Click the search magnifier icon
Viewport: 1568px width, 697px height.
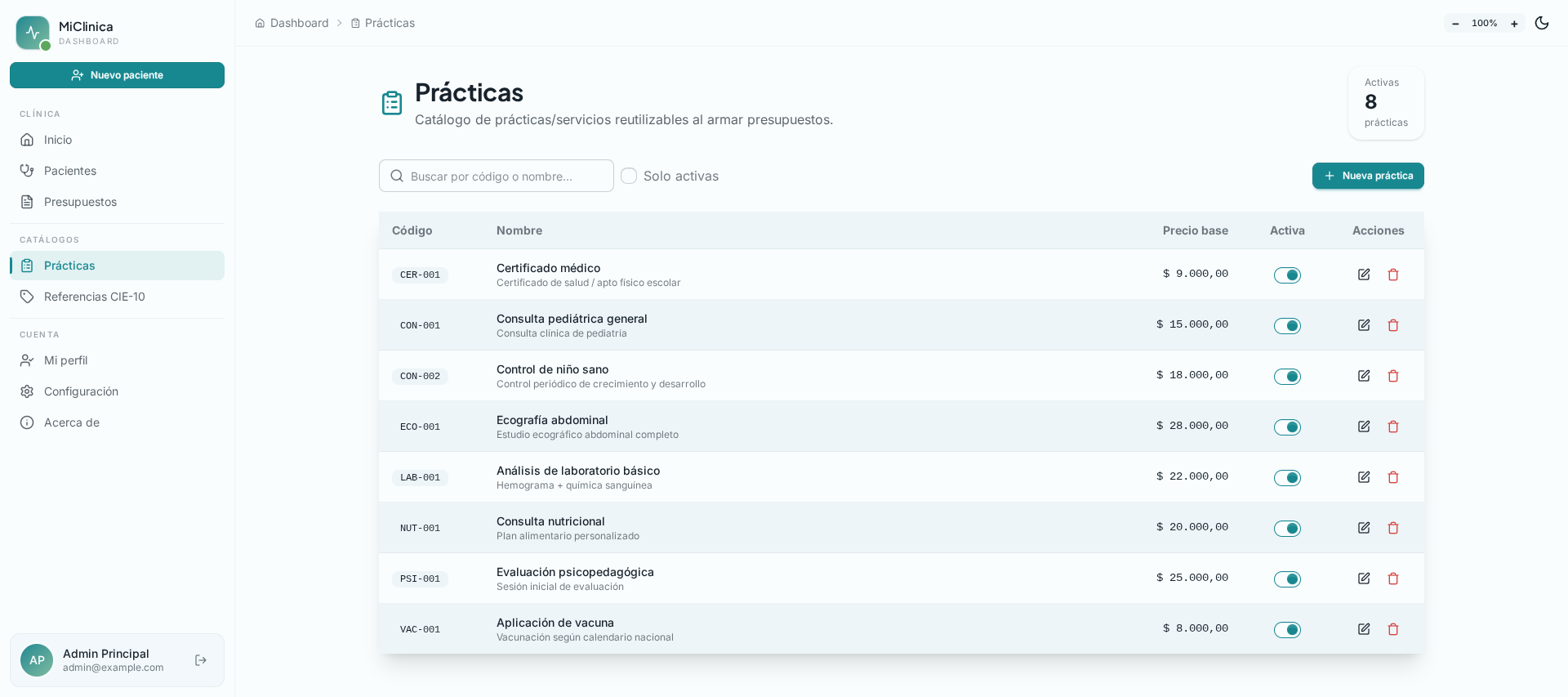click(x=397, y=176)
